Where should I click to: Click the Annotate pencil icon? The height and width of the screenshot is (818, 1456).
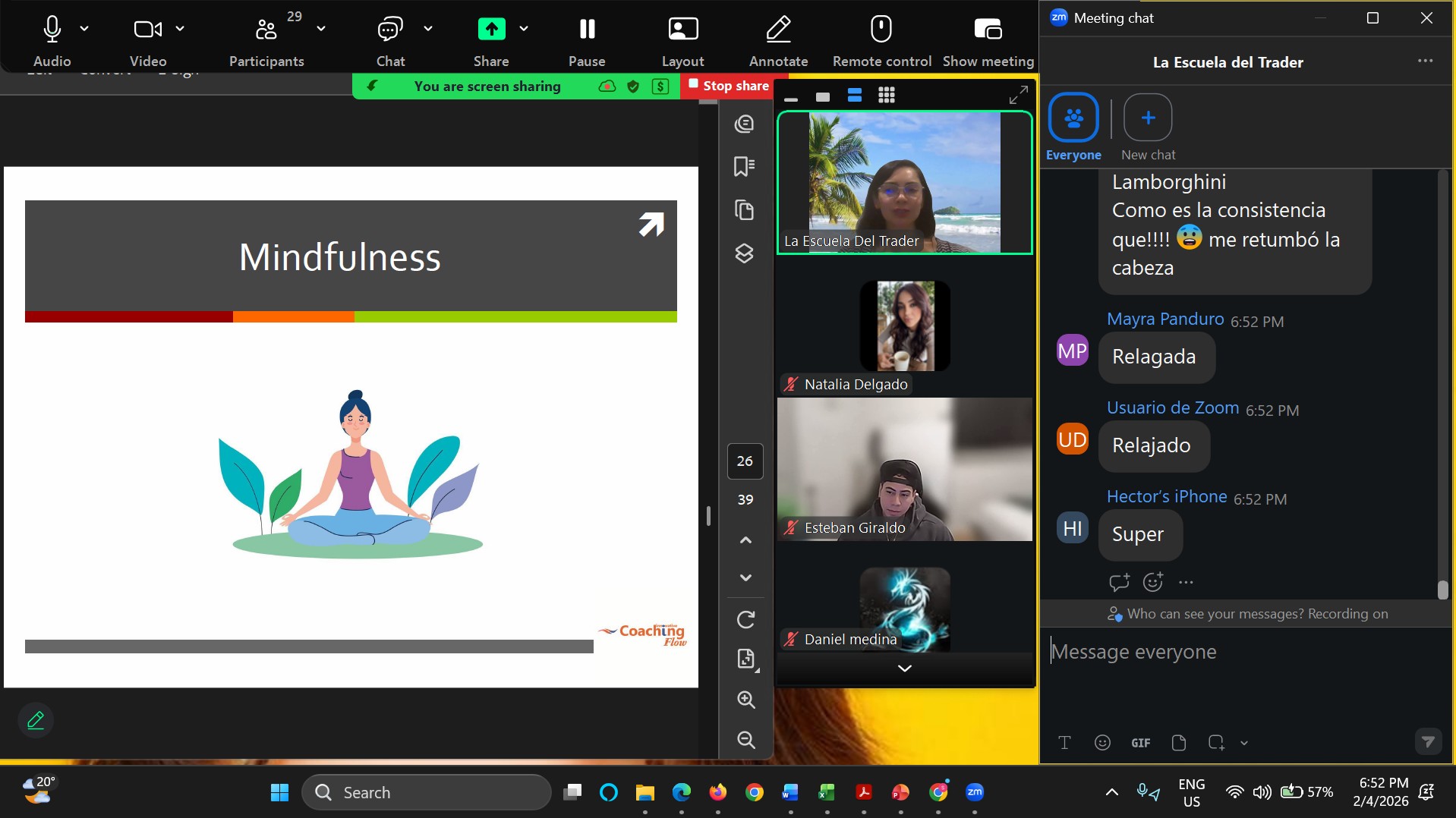tap(778, 30)
